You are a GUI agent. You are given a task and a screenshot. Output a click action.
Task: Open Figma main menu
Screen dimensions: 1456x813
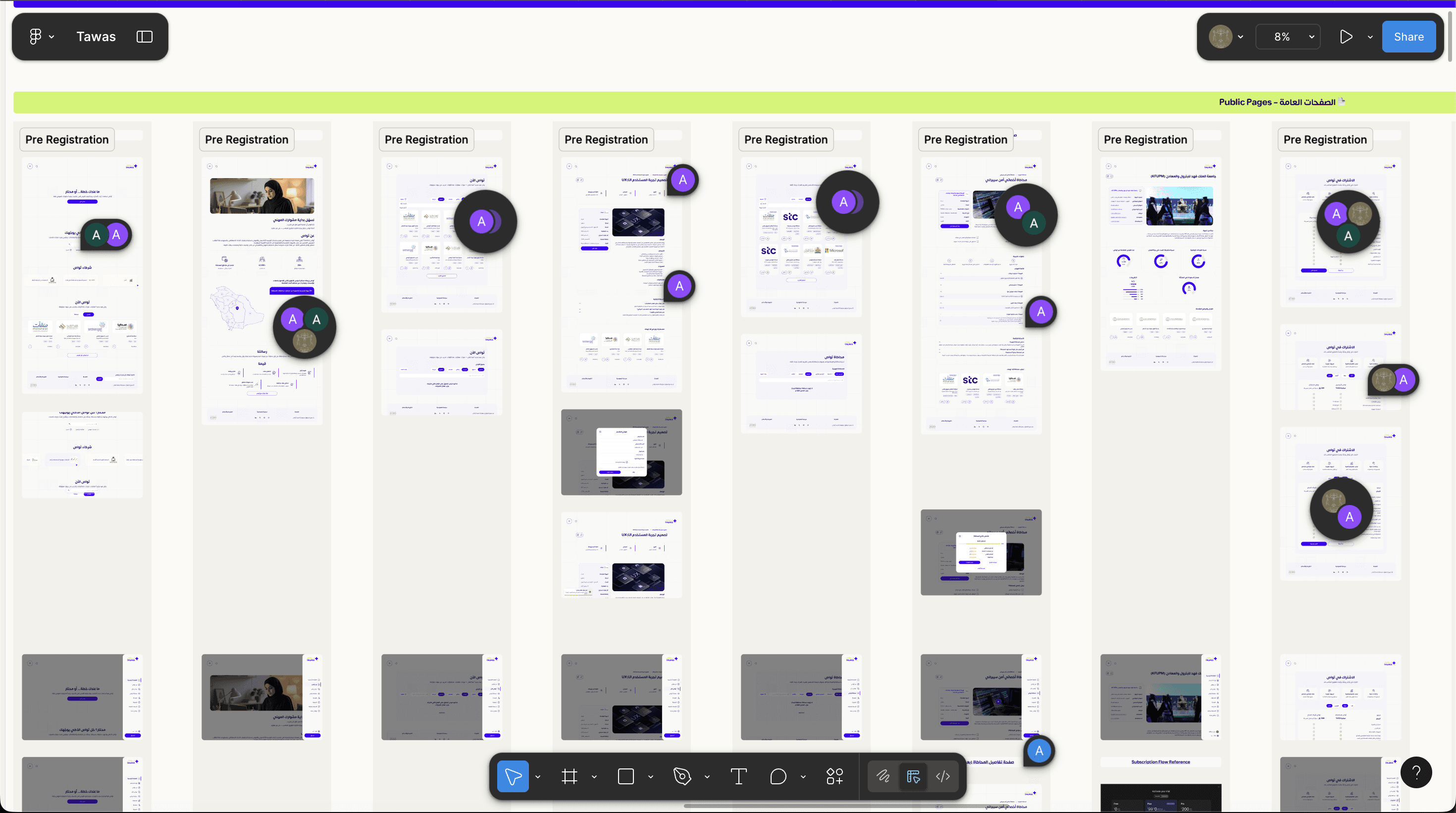[x=36, y=37]
